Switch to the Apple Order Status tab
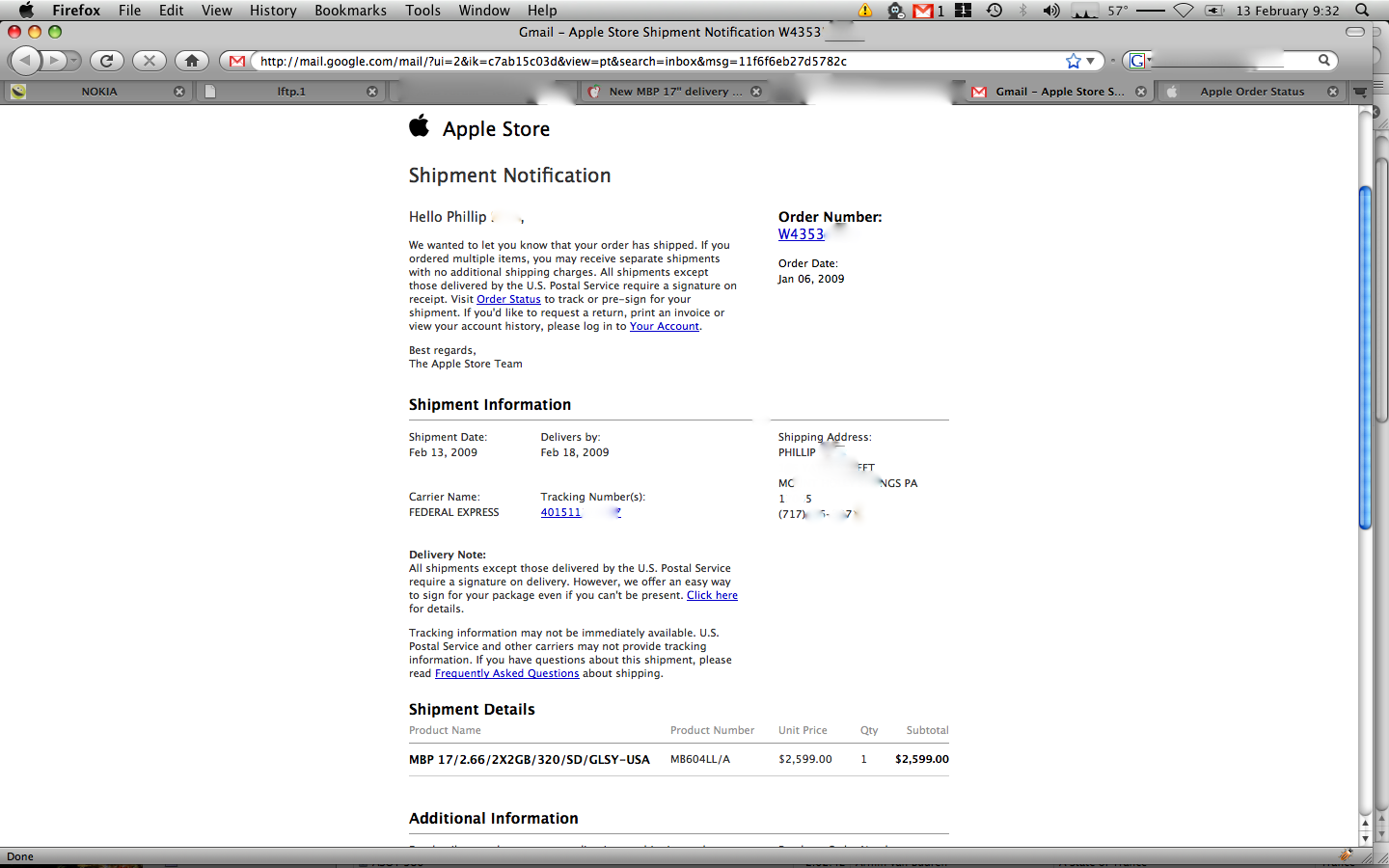This screenshot has height=868, width=1389. [x=1252, y=92]
